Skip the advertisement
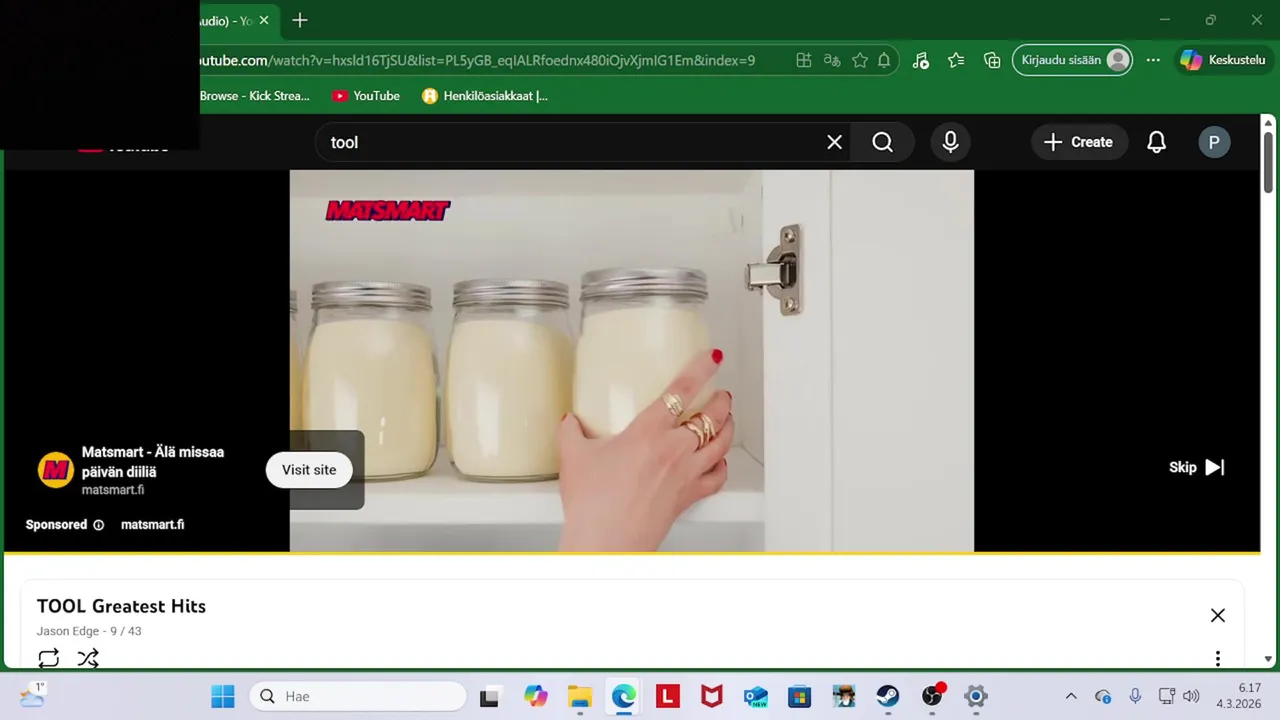The image size is (1280, 720). [x=1196, y=467]
